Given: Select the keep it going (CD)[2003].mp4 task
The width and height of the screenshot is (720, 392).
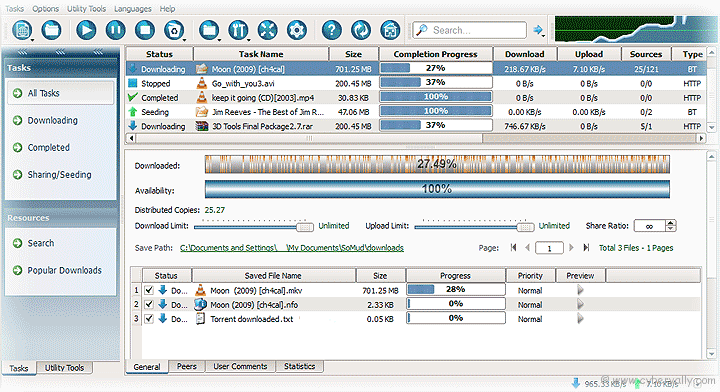Looking at the screenshot, I should (415, 98).
